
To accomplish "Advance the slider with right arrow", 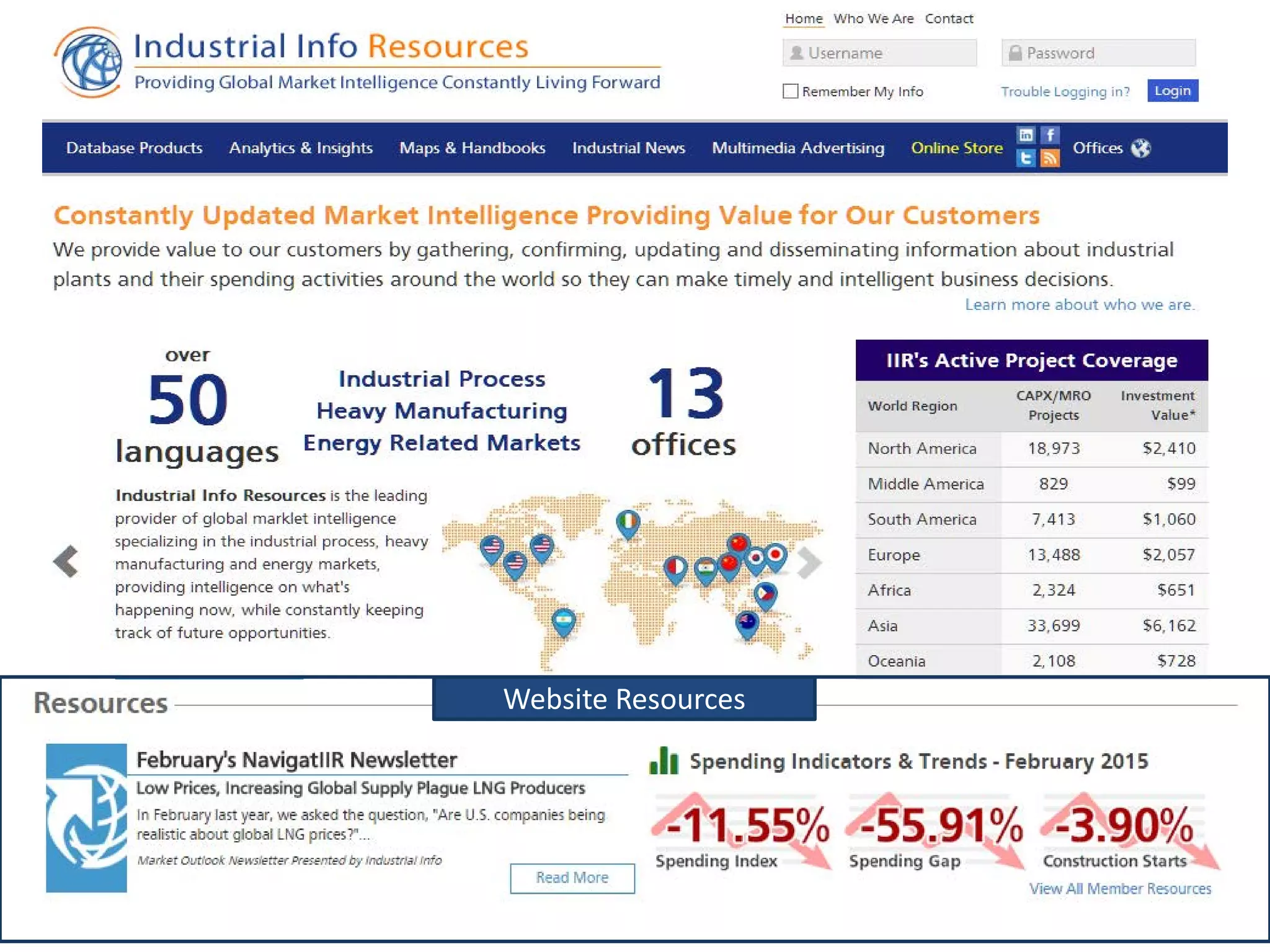I will (x=809, y=563).
